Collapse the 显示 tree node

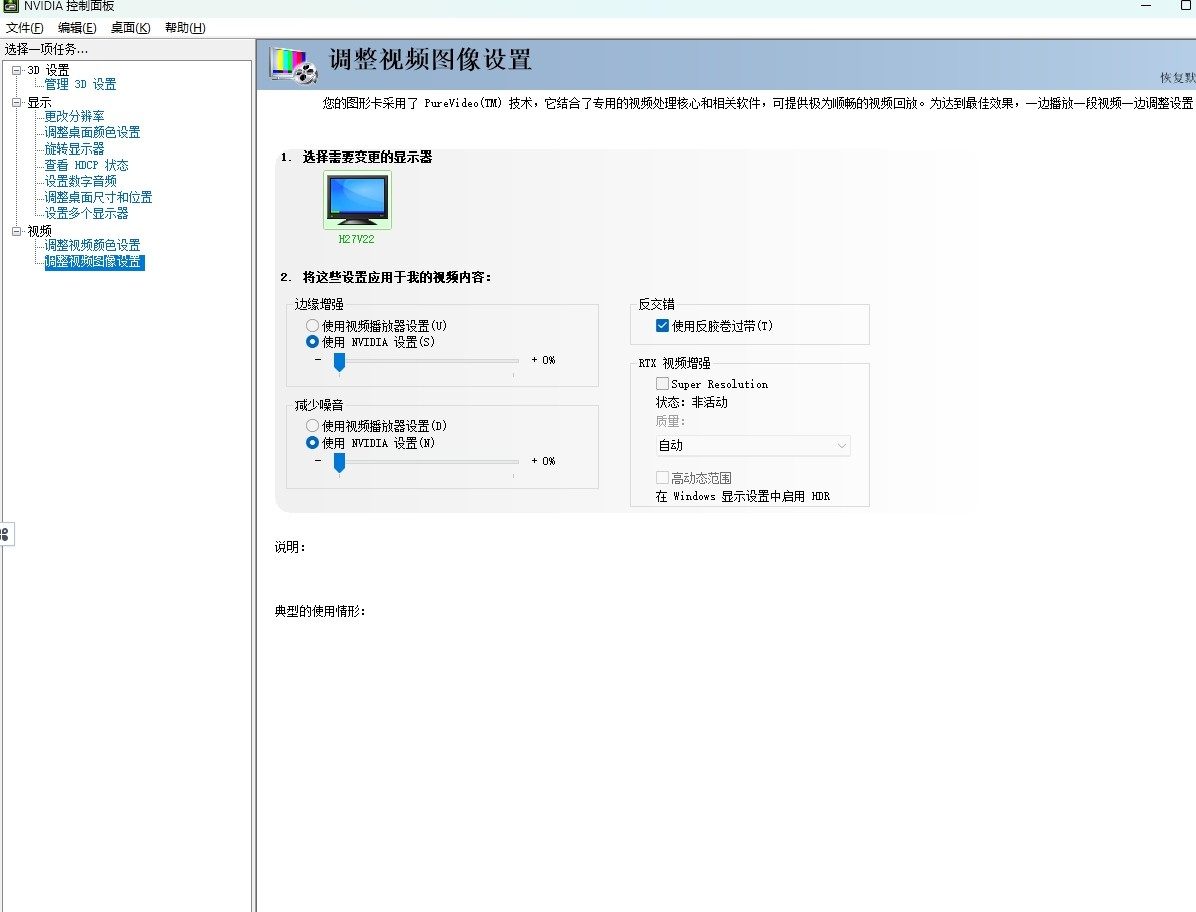point(16,102)
